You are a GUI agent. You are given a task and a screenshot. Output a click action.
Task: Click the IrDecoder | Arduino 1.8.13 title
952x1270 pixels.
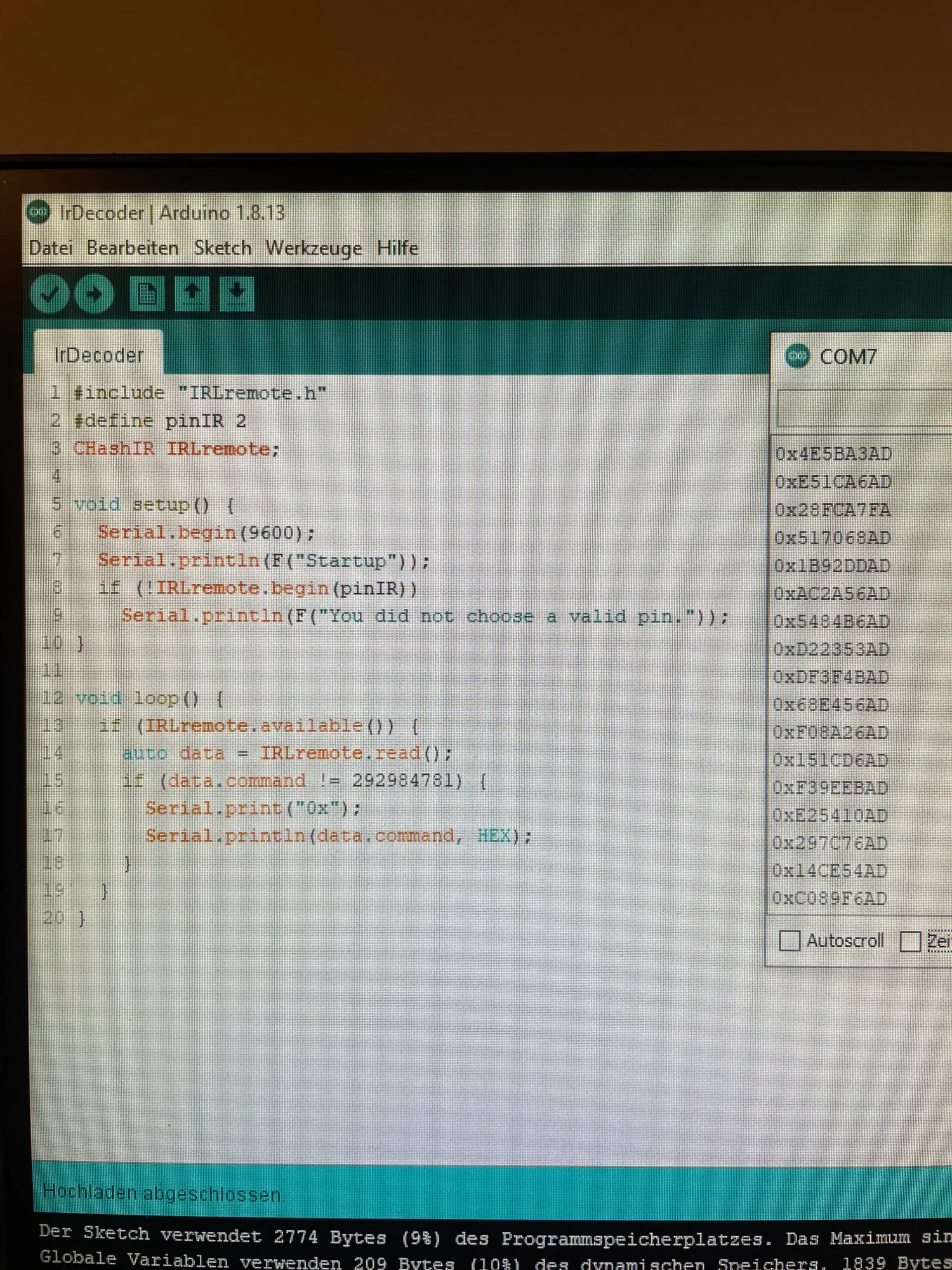point(172,213)
